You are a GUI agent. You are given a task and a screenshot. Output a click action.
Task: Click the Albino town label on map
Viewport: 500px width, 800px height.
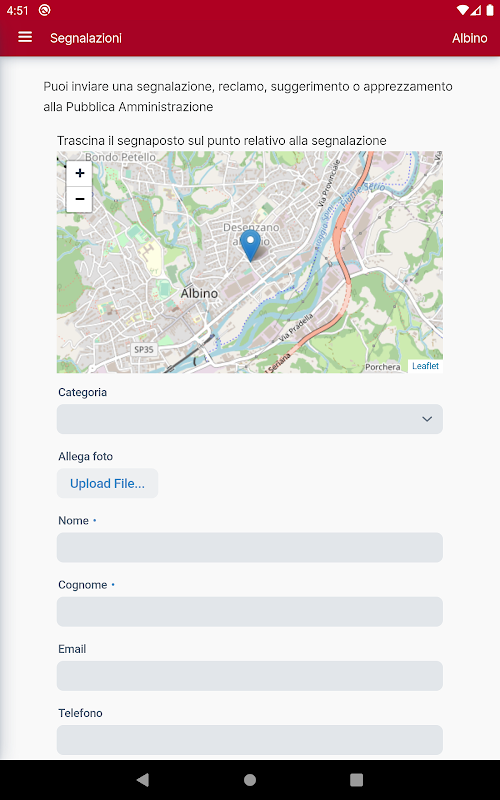tap(199, 293)
